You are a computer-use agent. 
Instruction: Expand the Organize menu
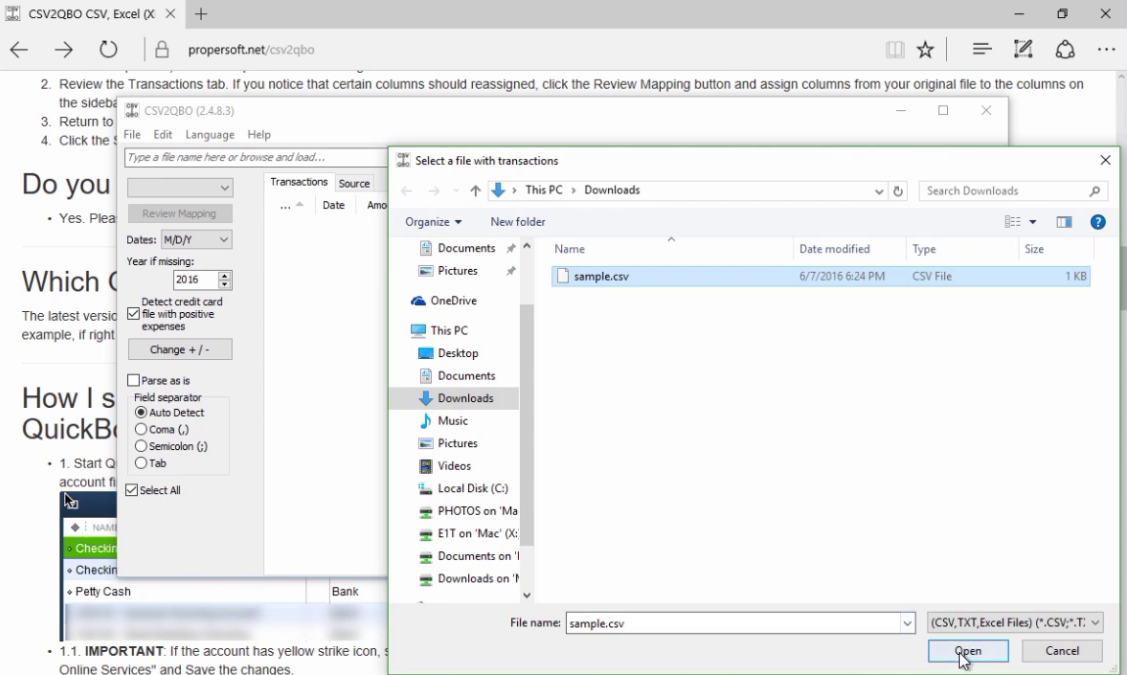pyautogui.click(x=433, y=222)
